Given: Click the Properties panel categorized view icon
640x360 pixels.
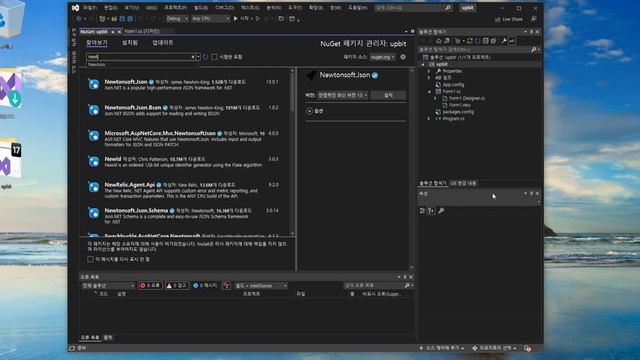Looking at the screenshot, I should tap(422, 211).
